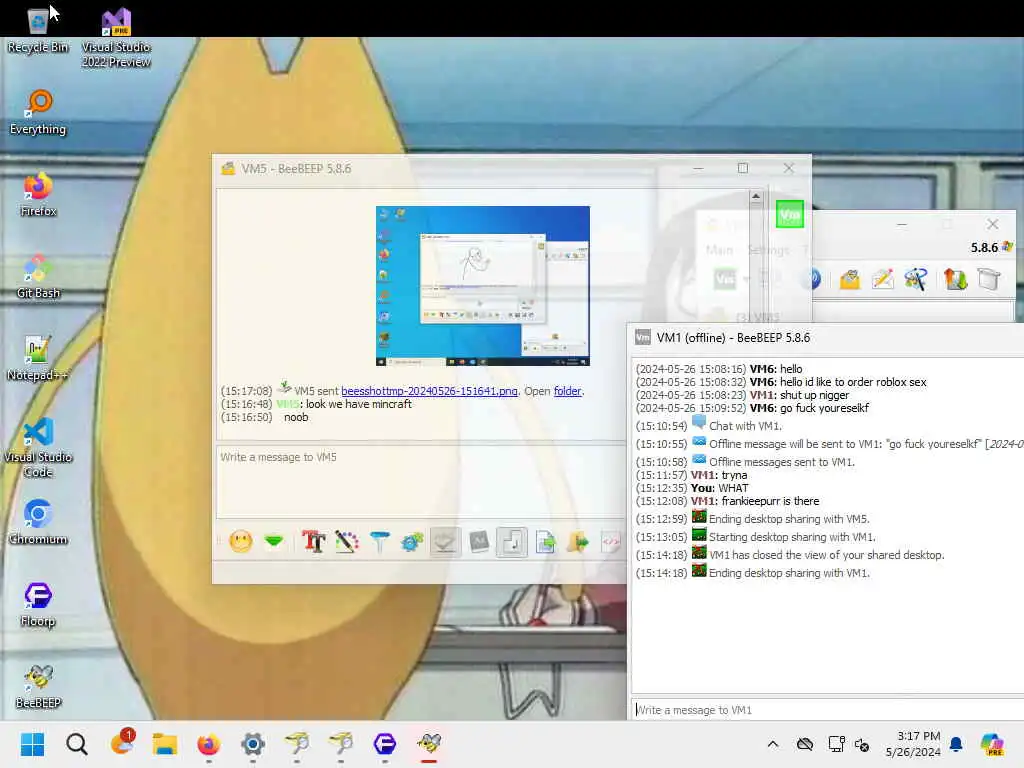
Task: Change chat font with the red TT icon
Action: 313,541
